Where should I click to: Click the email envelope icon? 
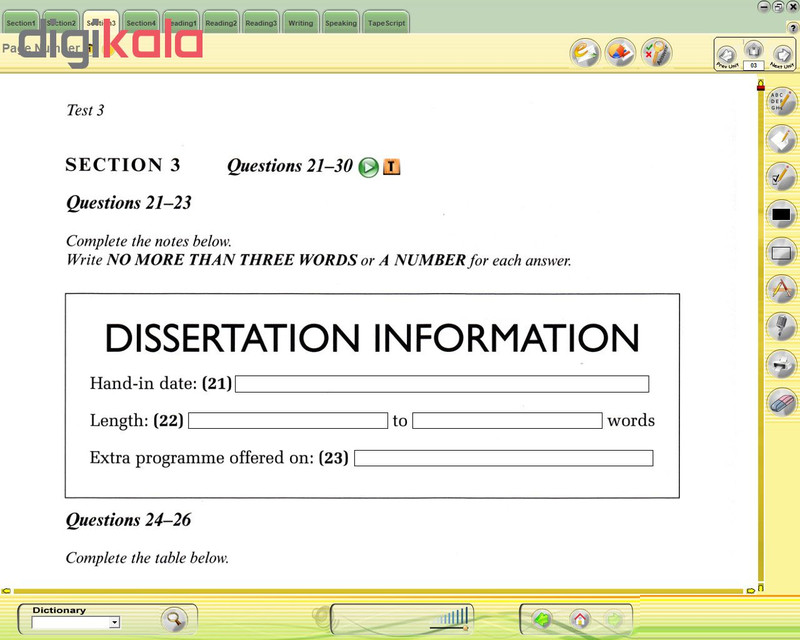click(585, 53)
